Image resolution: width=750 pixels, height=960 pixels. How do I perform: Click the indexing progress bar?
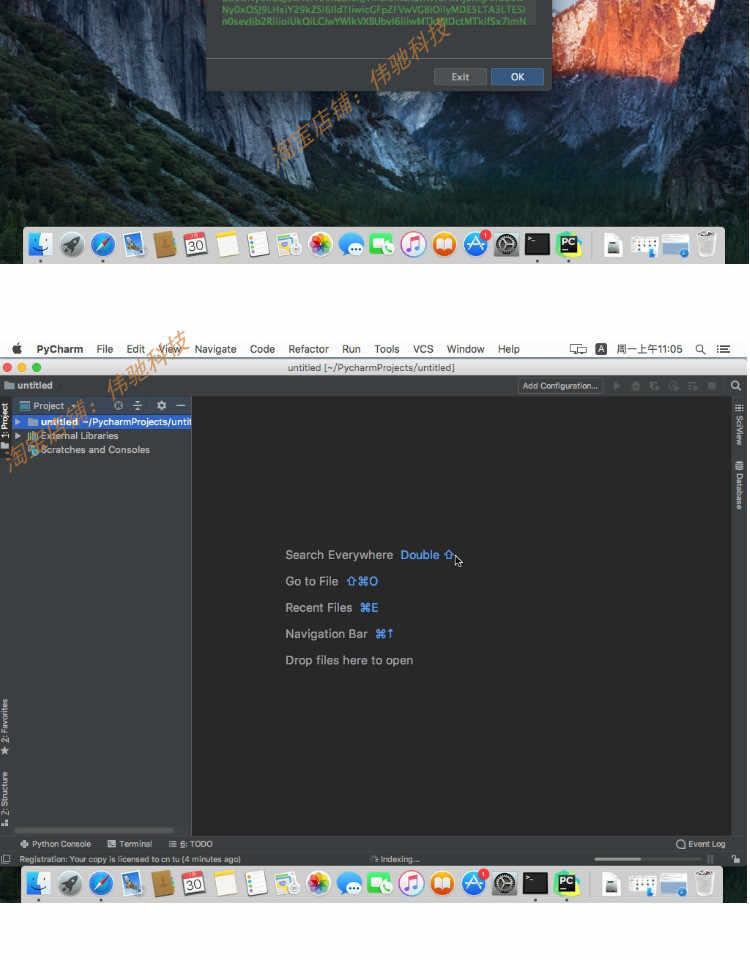[648, 859]
